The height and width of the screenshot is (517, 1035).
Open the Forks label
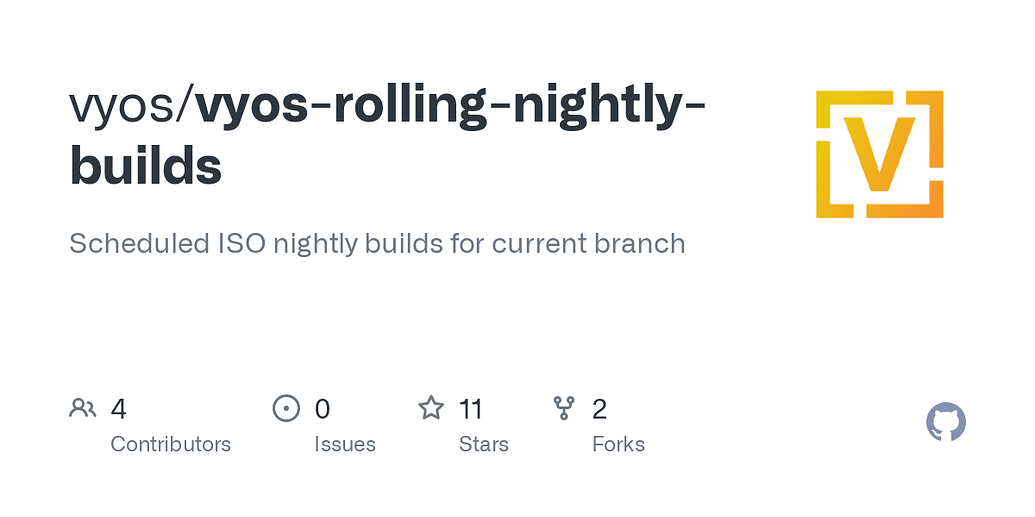(618, 444)
